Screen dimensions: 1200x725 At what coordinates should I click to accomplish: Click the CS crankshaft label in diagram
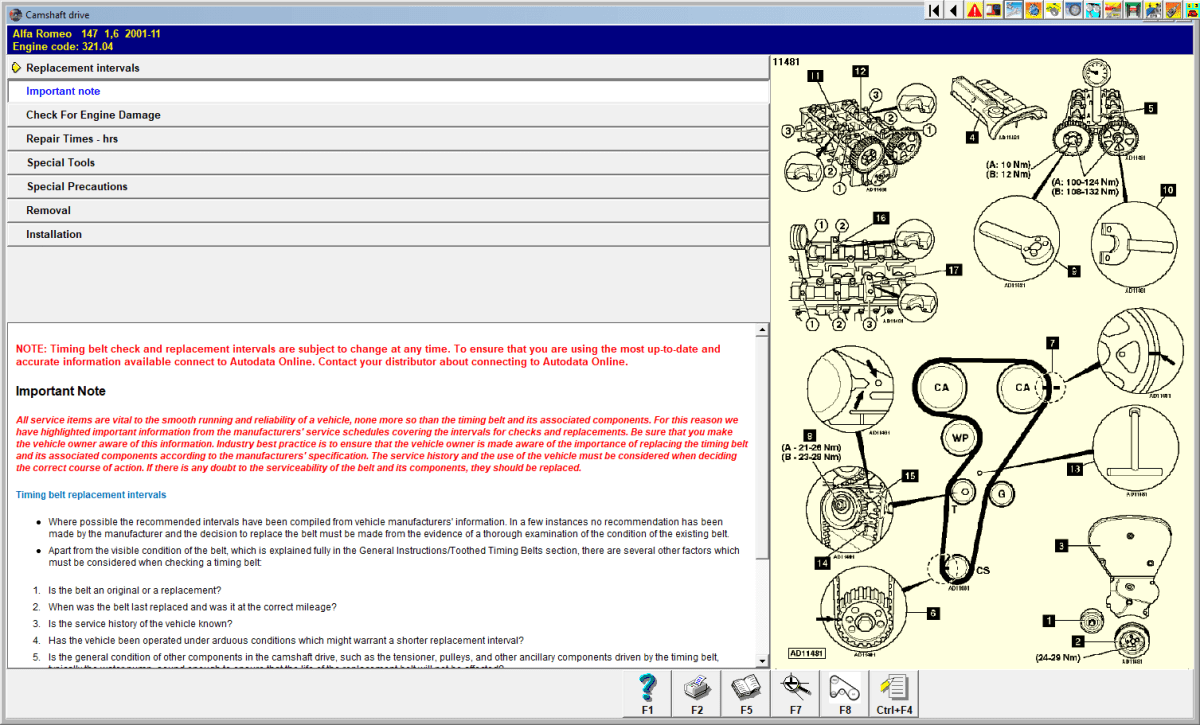pos(983,571)
